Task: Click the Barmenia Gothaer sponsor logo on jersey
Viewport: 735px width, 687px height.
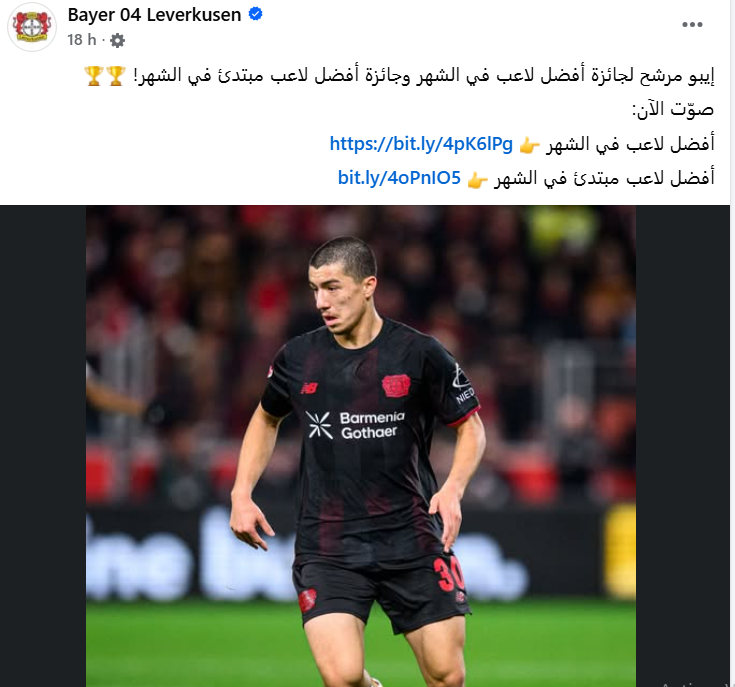Action: coord(355,425)
